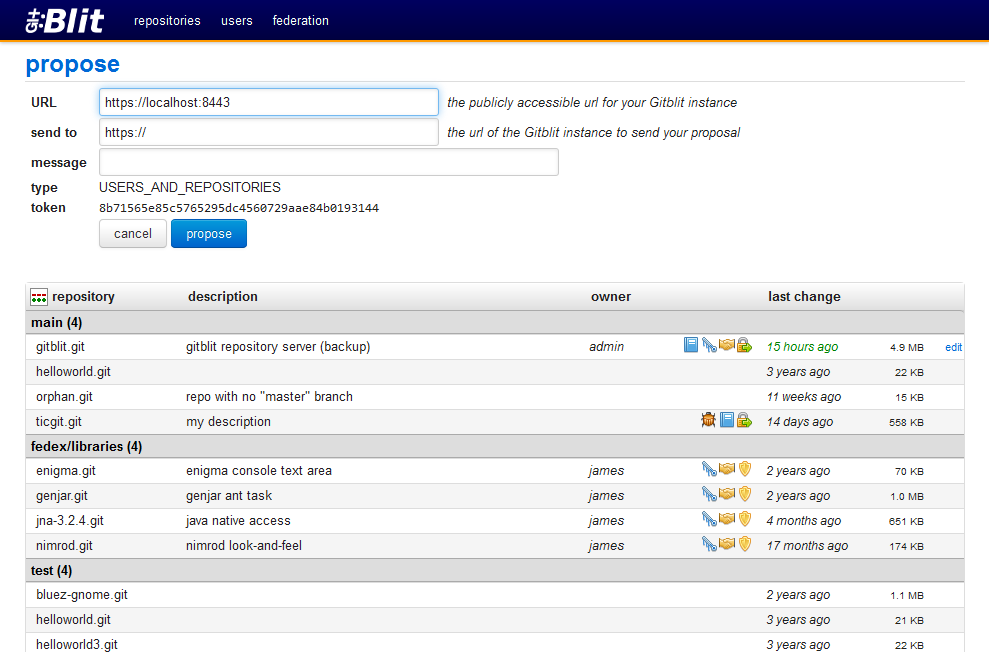Click the padlock icon on ticgit.git row

744,421
